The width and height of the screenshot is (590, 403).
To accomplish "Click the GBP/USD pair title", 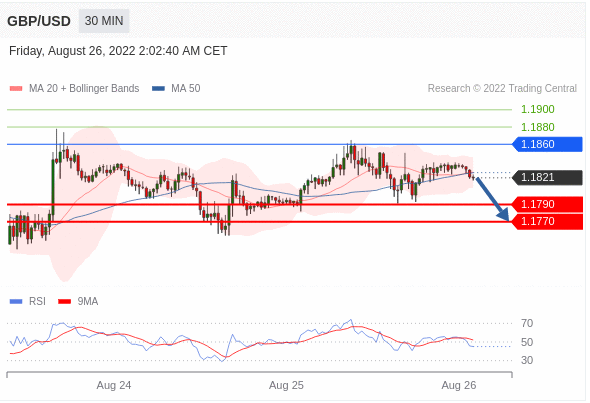I will (39, 21).
